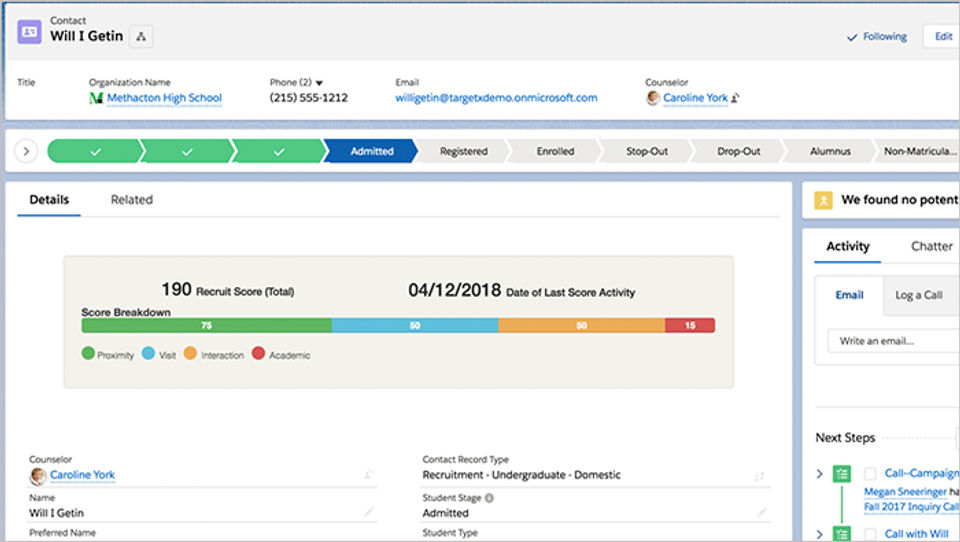Click green task icon beside Call--Campaign
The height and width of the screenshot is (542, 960).
842,473
